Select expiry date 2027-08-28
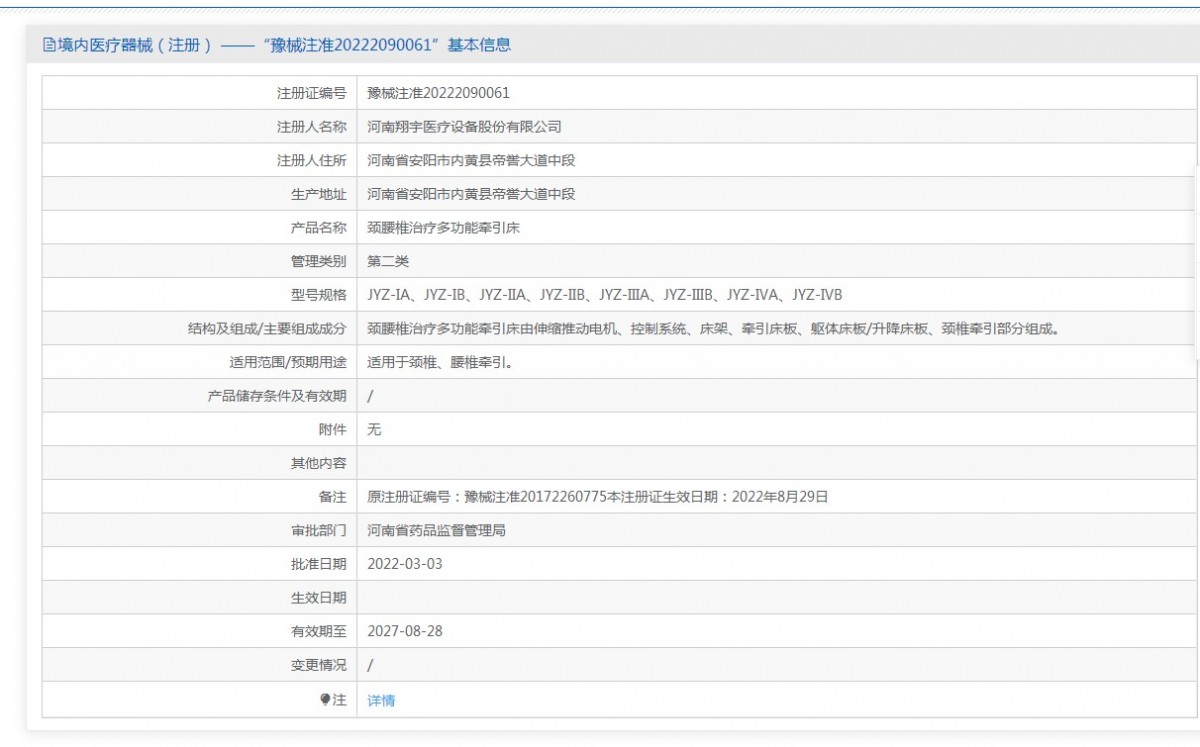The width and height of the screenshot is (1200, 747). coord(404,631)
